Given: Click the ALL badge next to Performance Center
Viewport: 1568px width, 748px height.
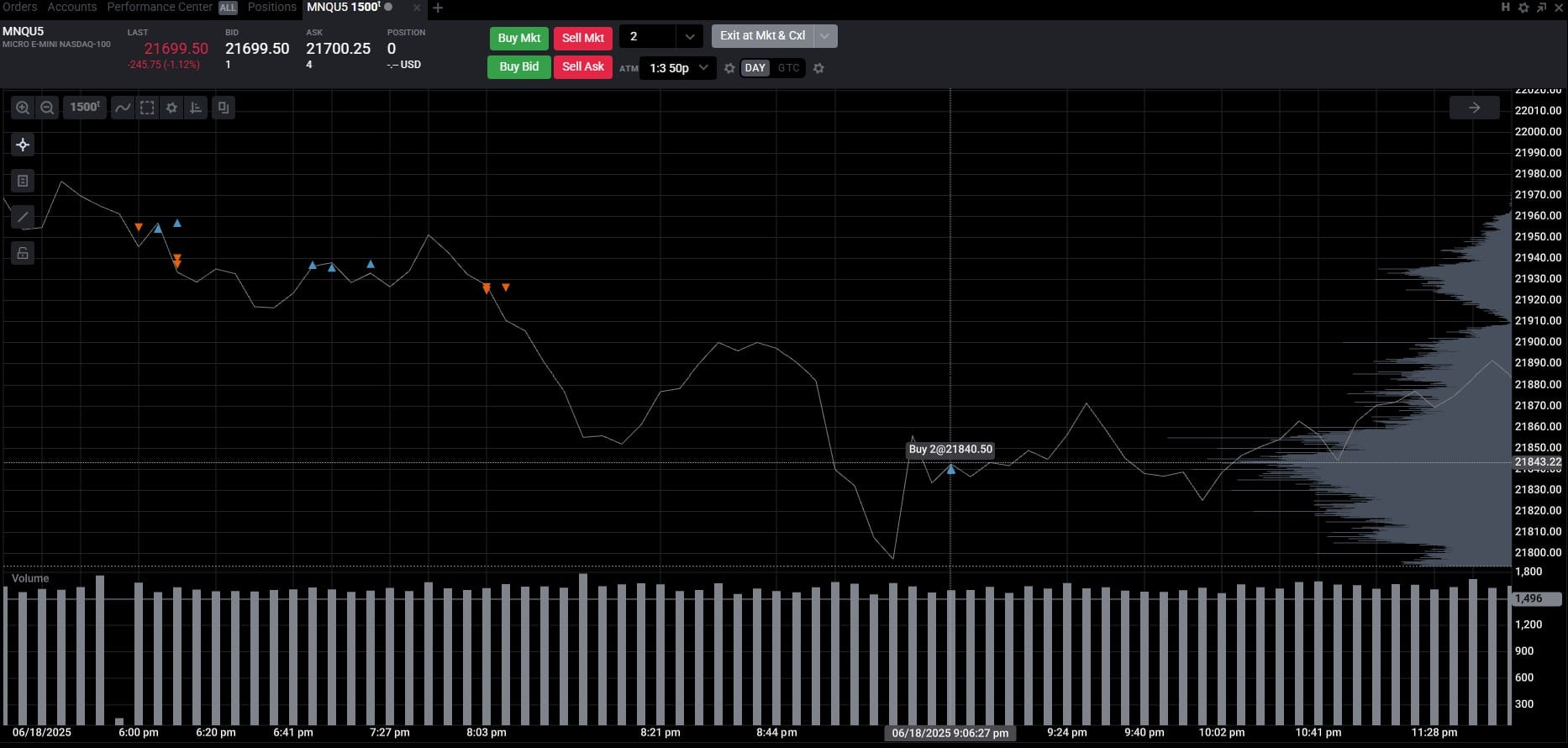Looking at the screenshot, I should [228, 8].
